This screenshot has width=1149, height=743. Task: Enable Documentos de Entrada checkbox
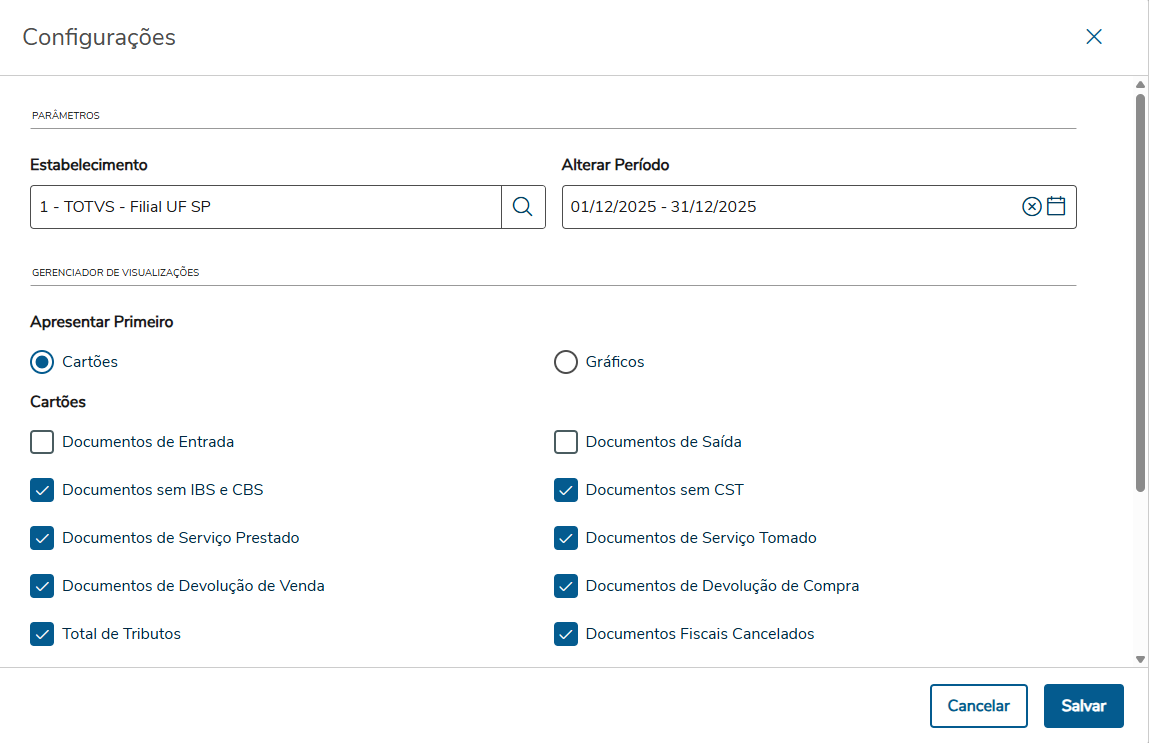point(42,442)
